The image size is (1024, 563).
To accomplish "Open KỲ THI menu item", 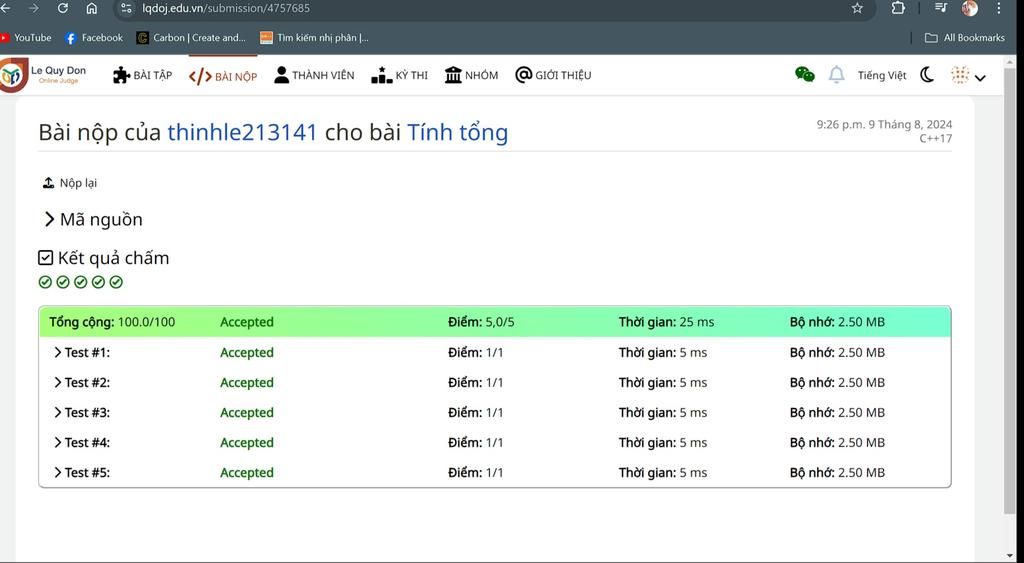I will 399,75.
